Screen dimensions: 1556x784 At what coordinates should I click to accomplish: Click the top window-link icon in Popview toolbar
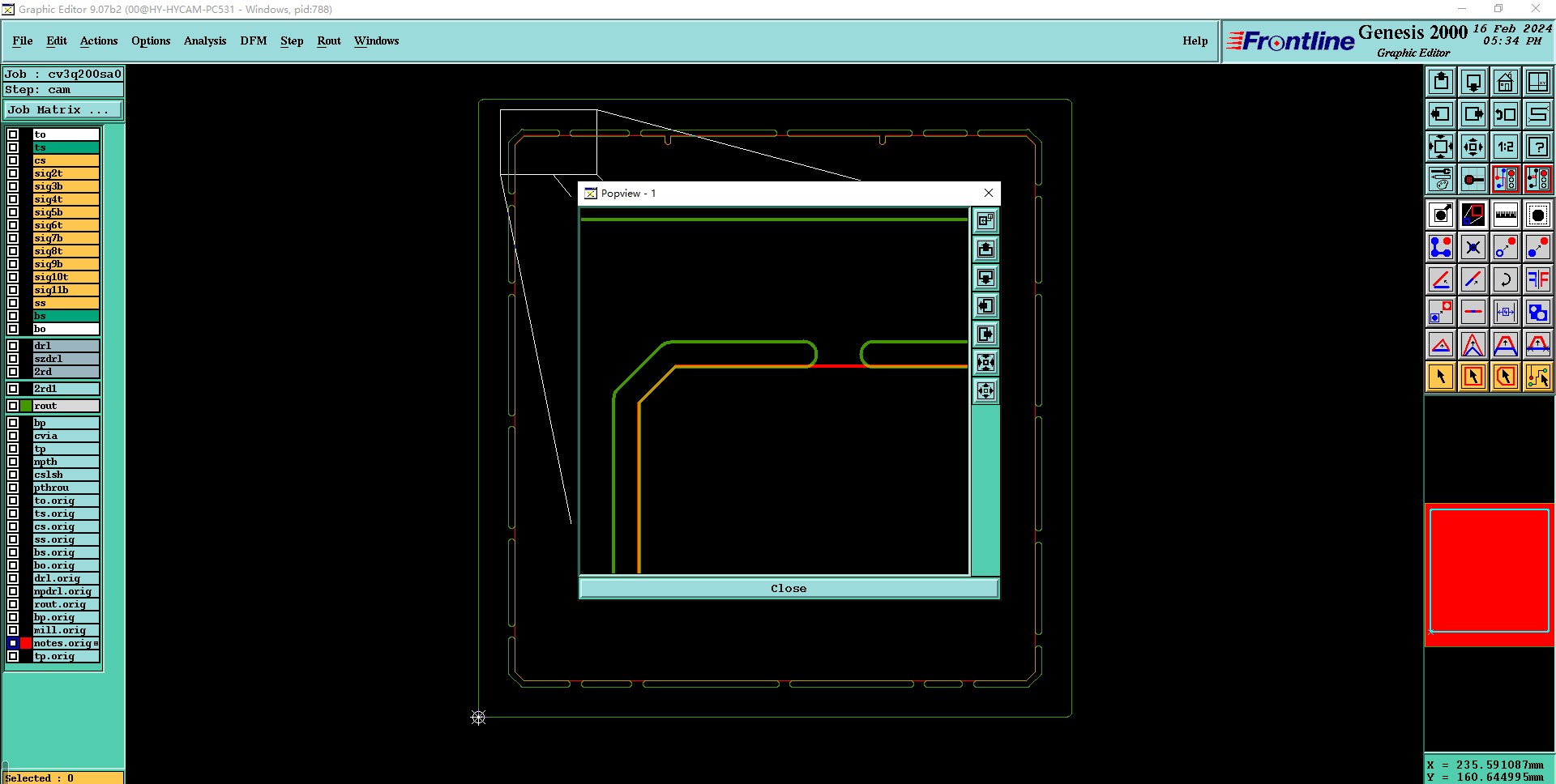(x=985, y=221)
